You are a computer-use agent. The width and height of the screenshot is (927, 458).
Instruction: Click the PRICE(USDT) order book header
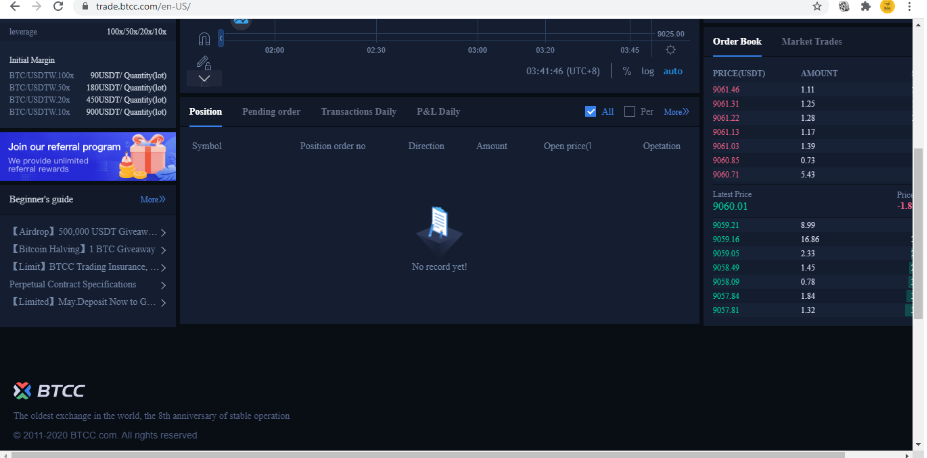coord(739,73)
